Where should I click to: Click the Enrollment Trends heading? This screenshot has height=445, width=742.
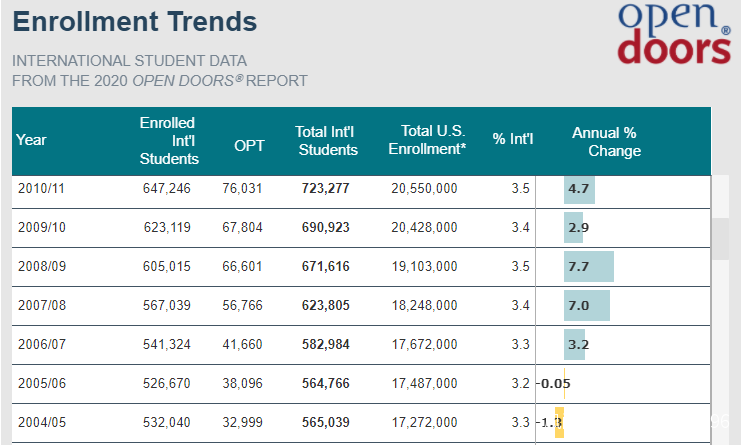[135, 21]
